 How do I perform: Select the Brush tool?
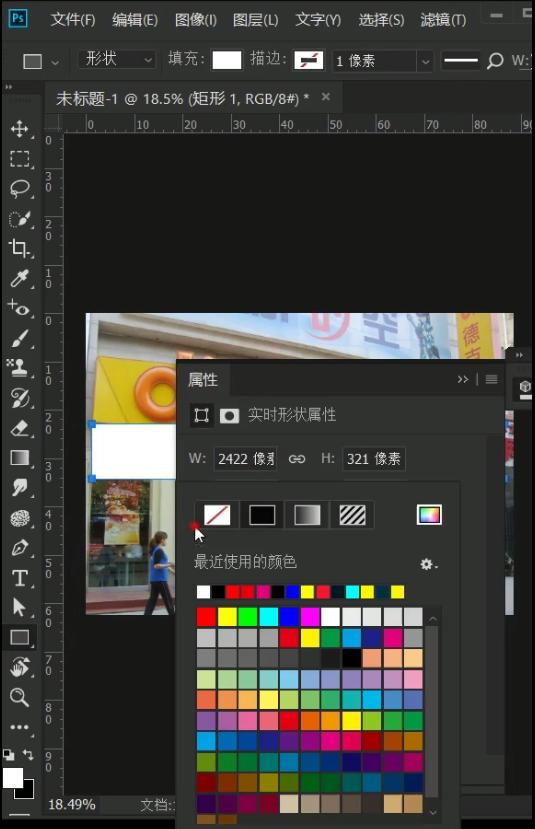click(20, 338)
